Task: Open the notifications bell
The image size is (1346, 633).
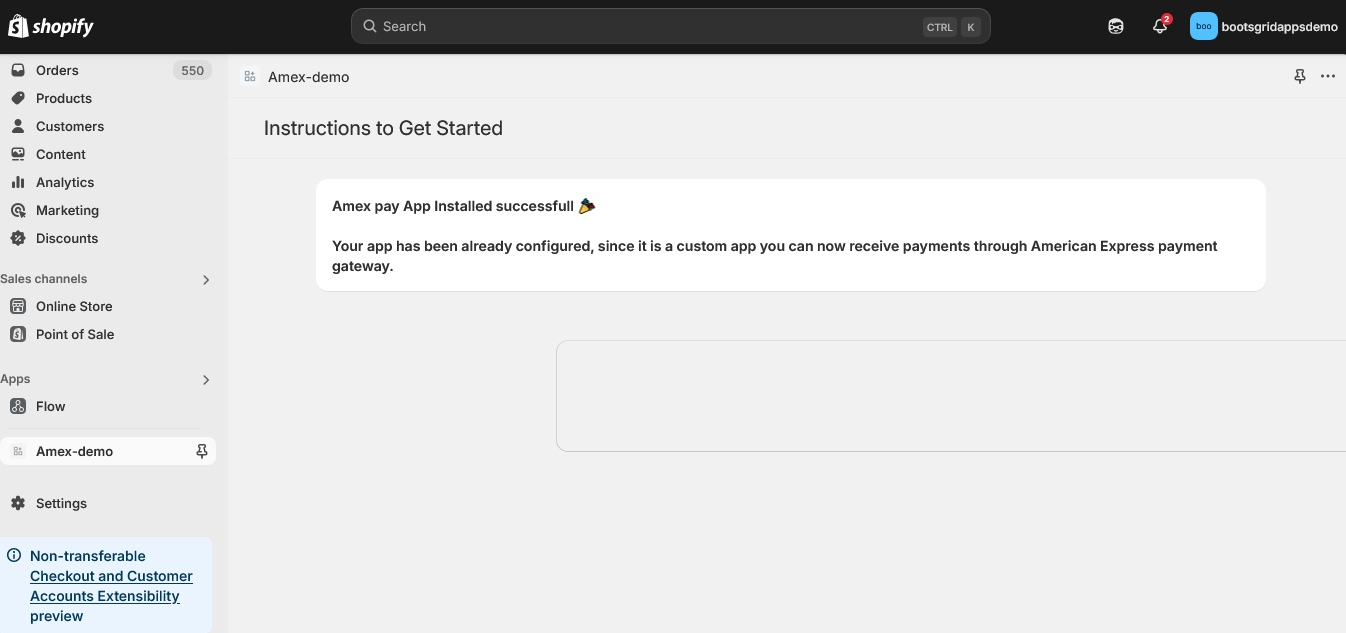Action: click(x=1160, y=27)
